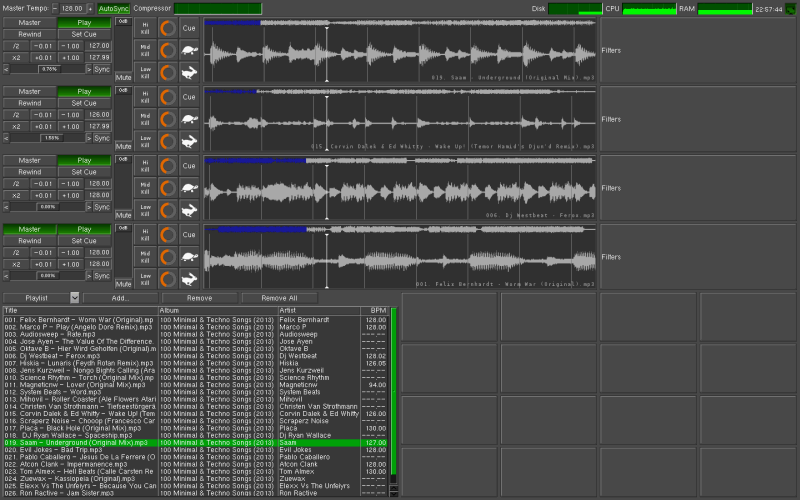Click the turtle icon on Felix Bernhardt Worm War deck
Image resolution: width=800 pixels, height=500 pixels.
click(x=189, y=257)
